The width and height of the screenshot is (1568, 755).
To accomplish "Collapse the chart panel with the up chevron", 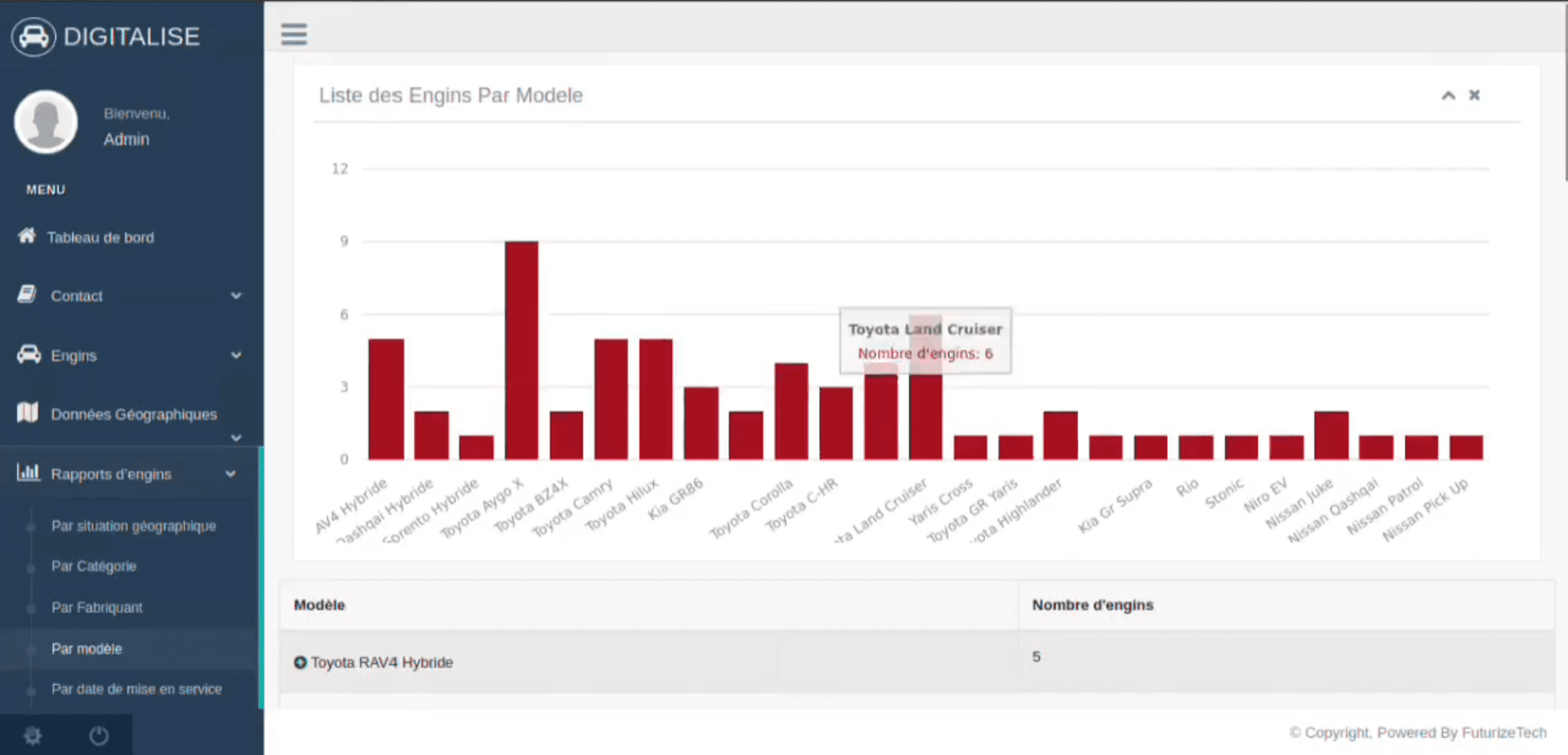I will (x=1448, y=96).
